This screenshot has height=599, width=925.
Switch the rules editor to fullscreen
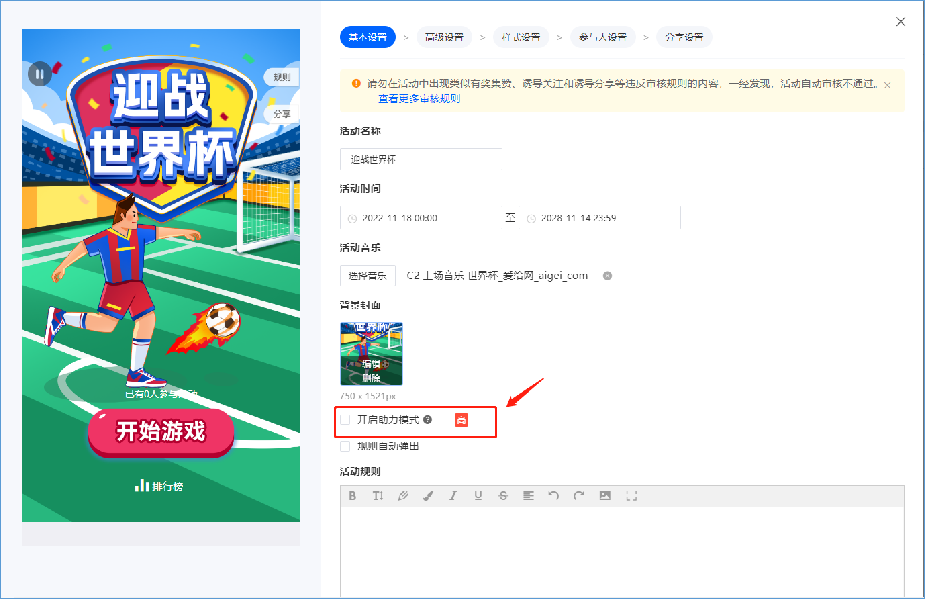coord(632,496)
